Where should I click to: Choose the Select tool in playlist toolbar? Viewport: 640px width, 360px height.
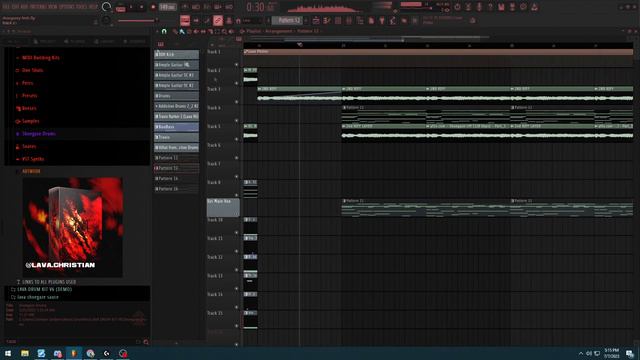click(x=217, y=31)
